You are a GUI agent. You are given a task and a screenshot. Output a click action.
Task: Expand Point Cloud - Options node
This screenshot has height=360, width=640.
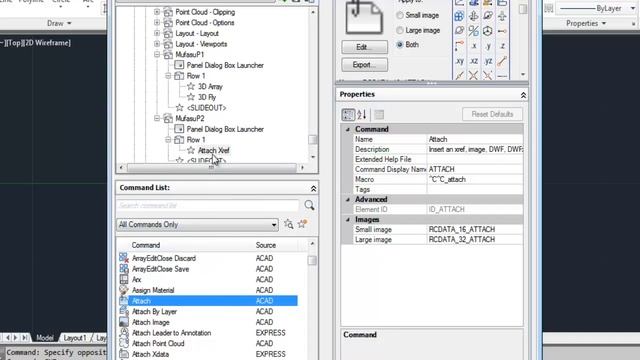157,22
